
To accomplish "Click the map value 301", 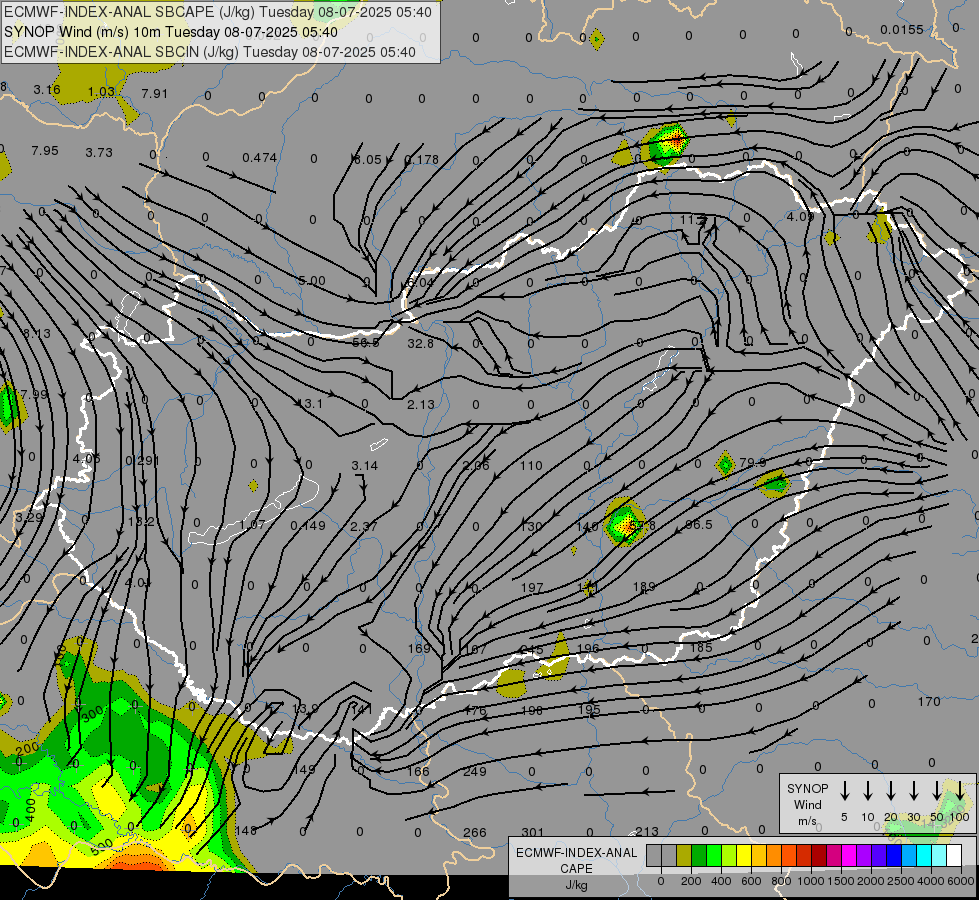I will point(532,833).
